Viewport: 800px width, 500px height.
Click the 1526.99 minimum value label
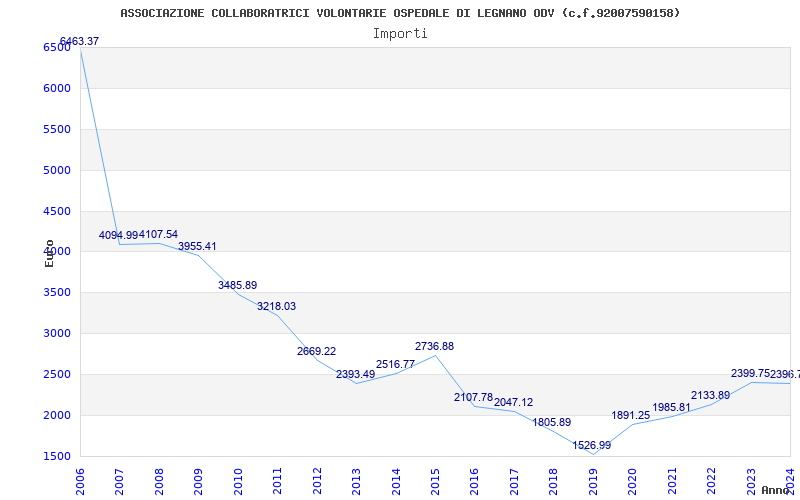pyautogui.click(x=591, y=445)
